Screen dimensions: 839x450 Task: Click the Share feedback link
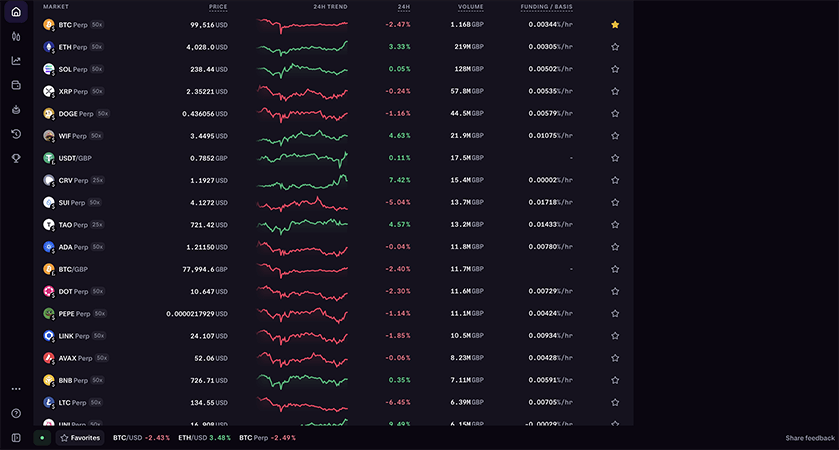(809, 438)
